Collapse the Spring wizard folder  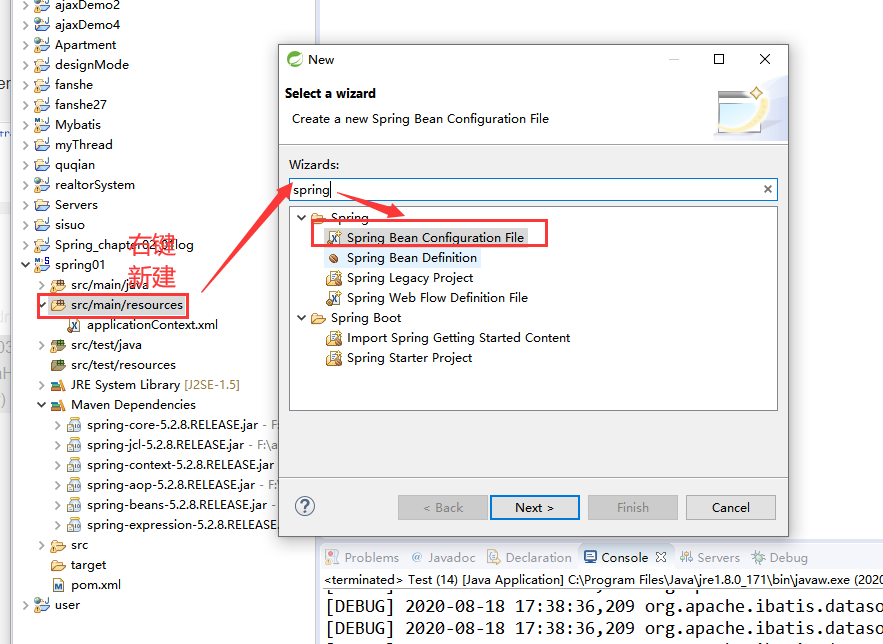[x=302, y=217]
